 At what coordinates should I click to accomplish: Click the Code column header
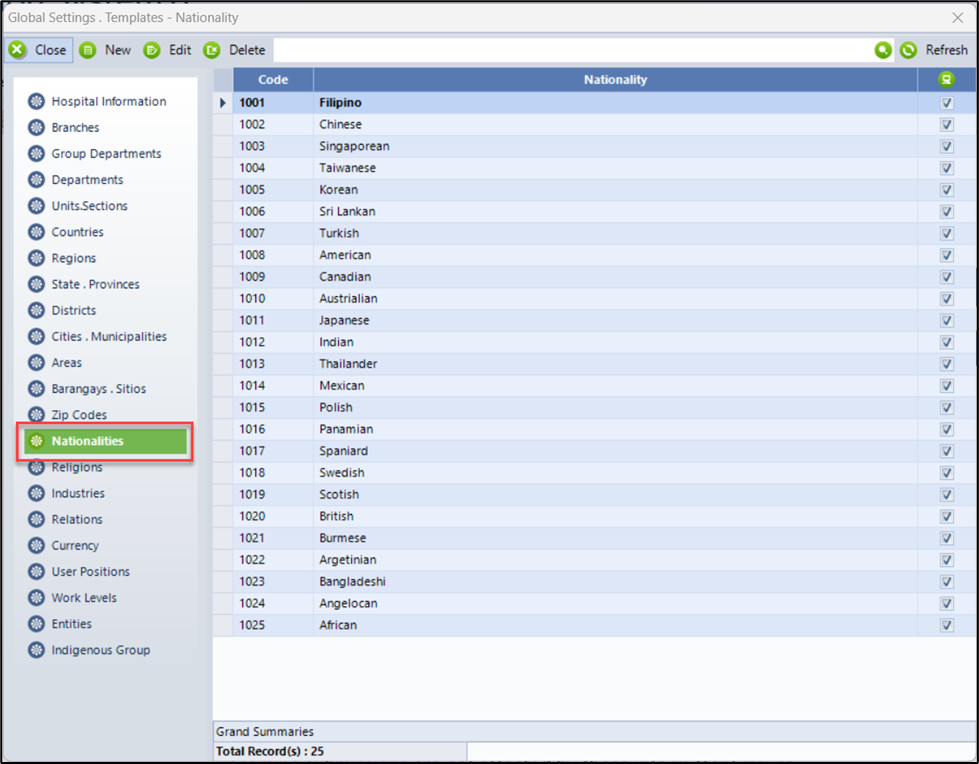273,80
